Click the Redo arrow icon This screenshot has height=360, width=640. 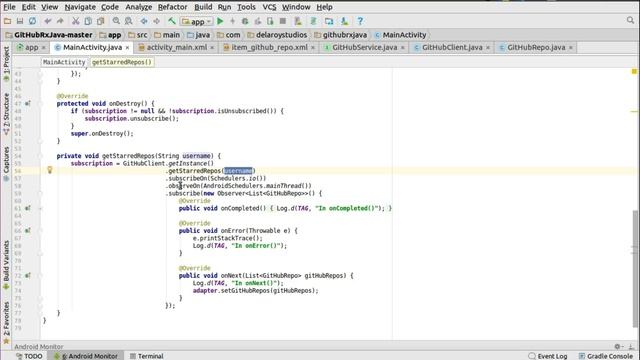click(60, 21)
